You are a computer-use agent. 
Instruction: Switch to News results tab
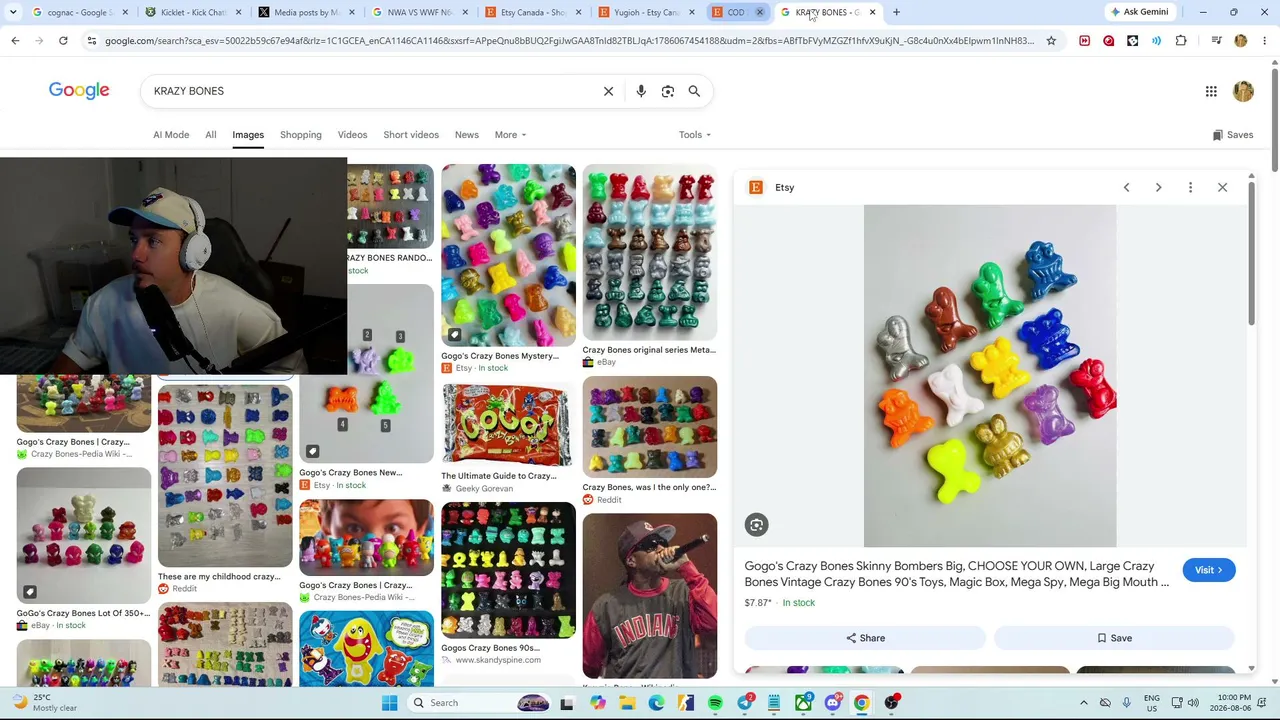tap(467, 135)
